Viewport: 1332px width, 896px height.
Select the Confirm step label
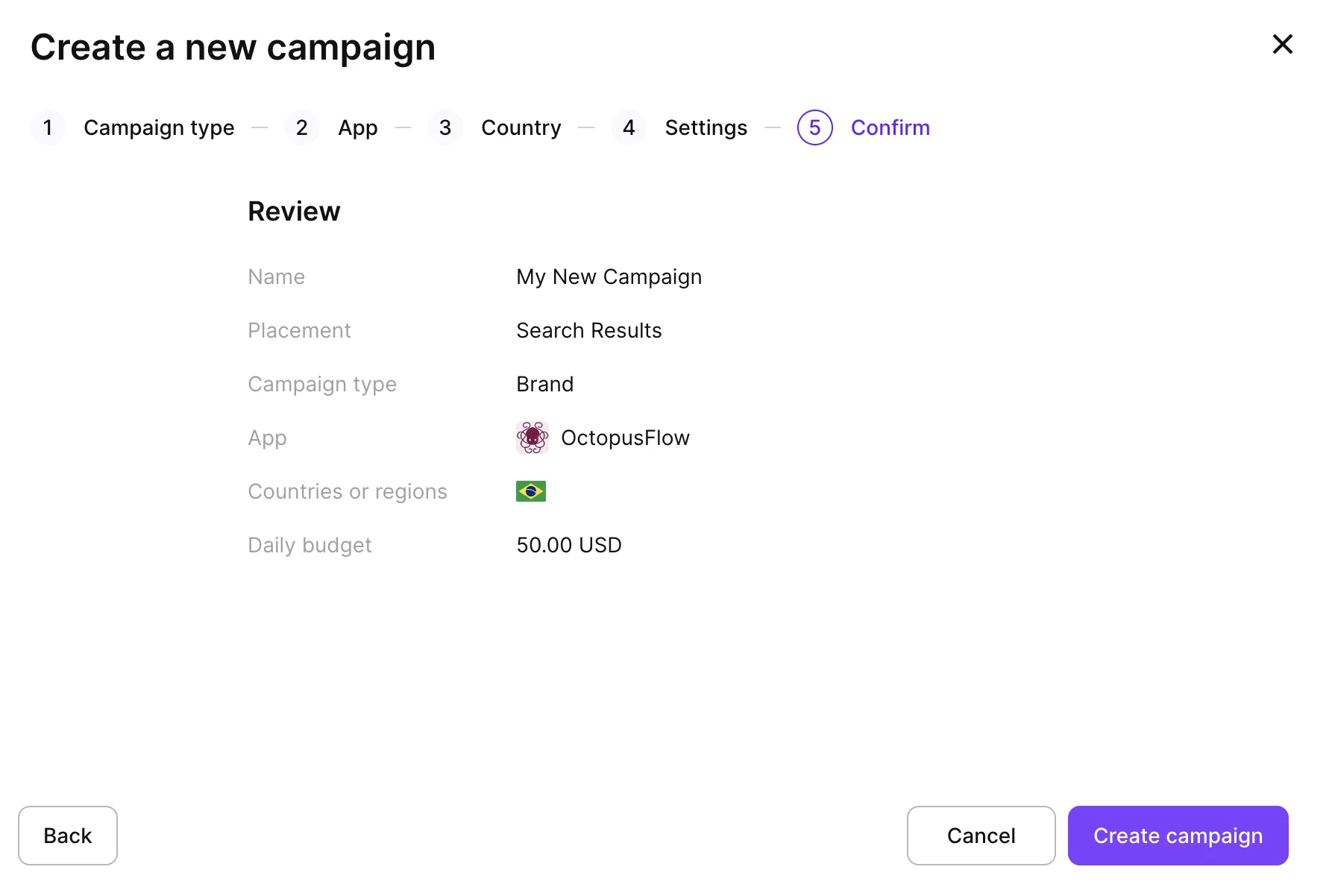click(890, 127)
